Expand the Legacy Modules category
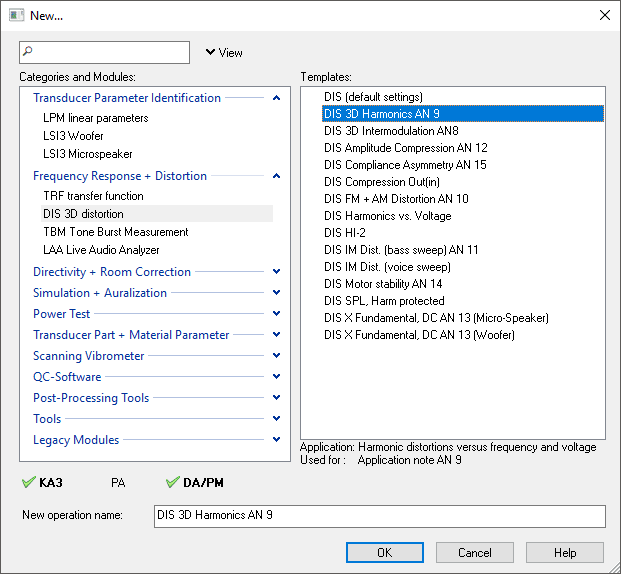621x574 pixels. click(276, 440)
